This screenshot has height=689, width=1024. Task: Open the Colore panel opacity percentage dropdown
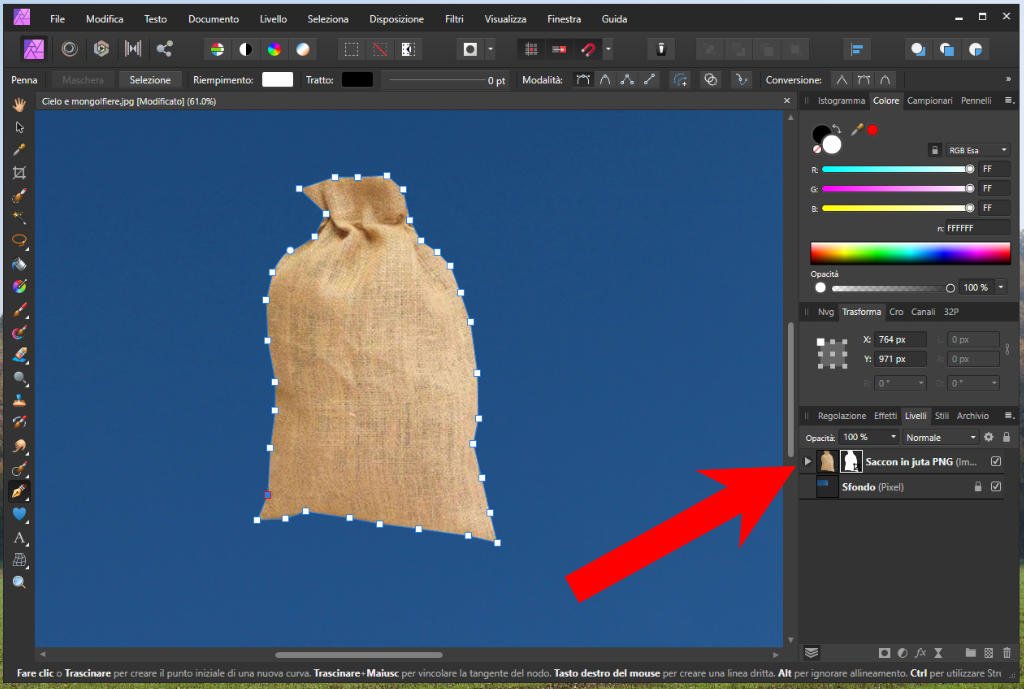pyautogui.click(x=1000, y=287)
